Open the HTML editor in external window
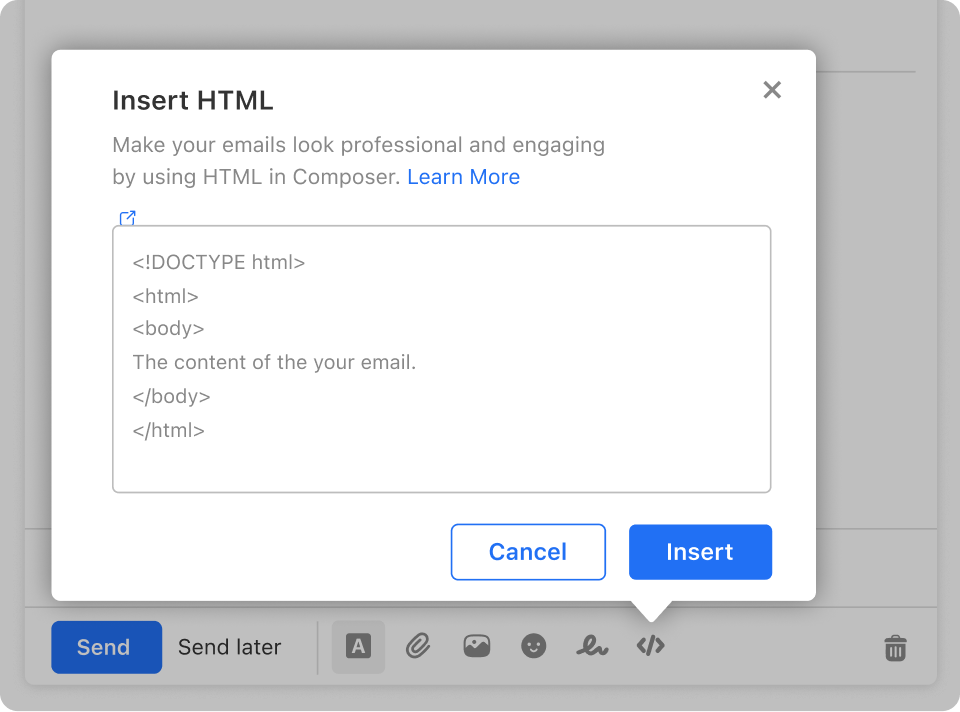960x712 pixels. tap(127, 218)
